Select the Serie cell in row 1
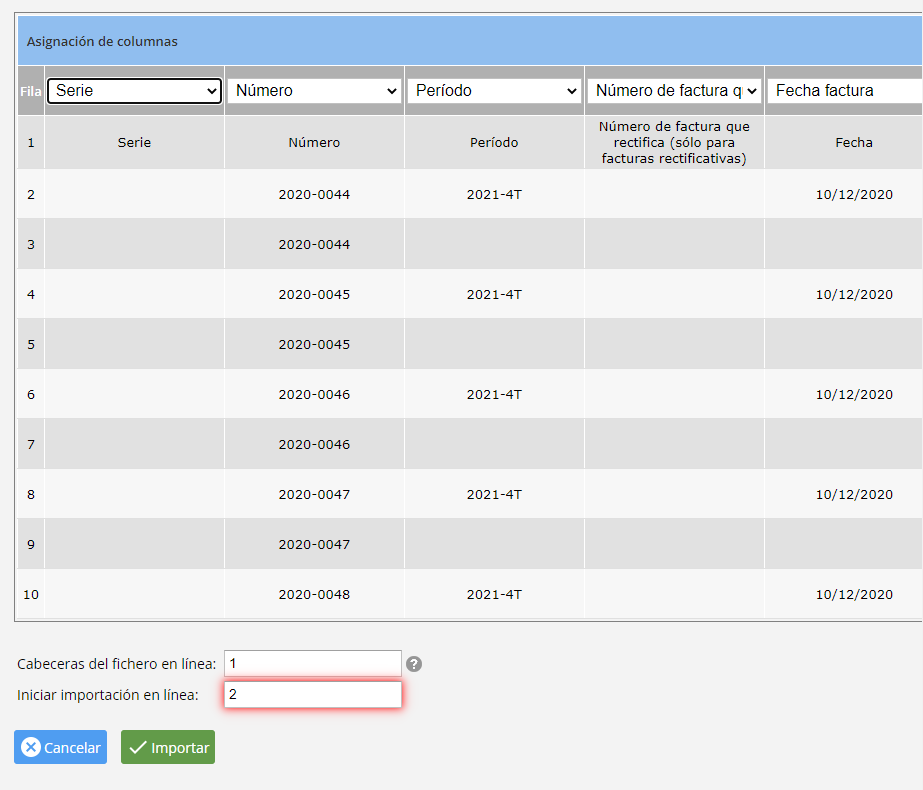The height and width of the screenshot is (790, 923). click(x=134, y=142)
